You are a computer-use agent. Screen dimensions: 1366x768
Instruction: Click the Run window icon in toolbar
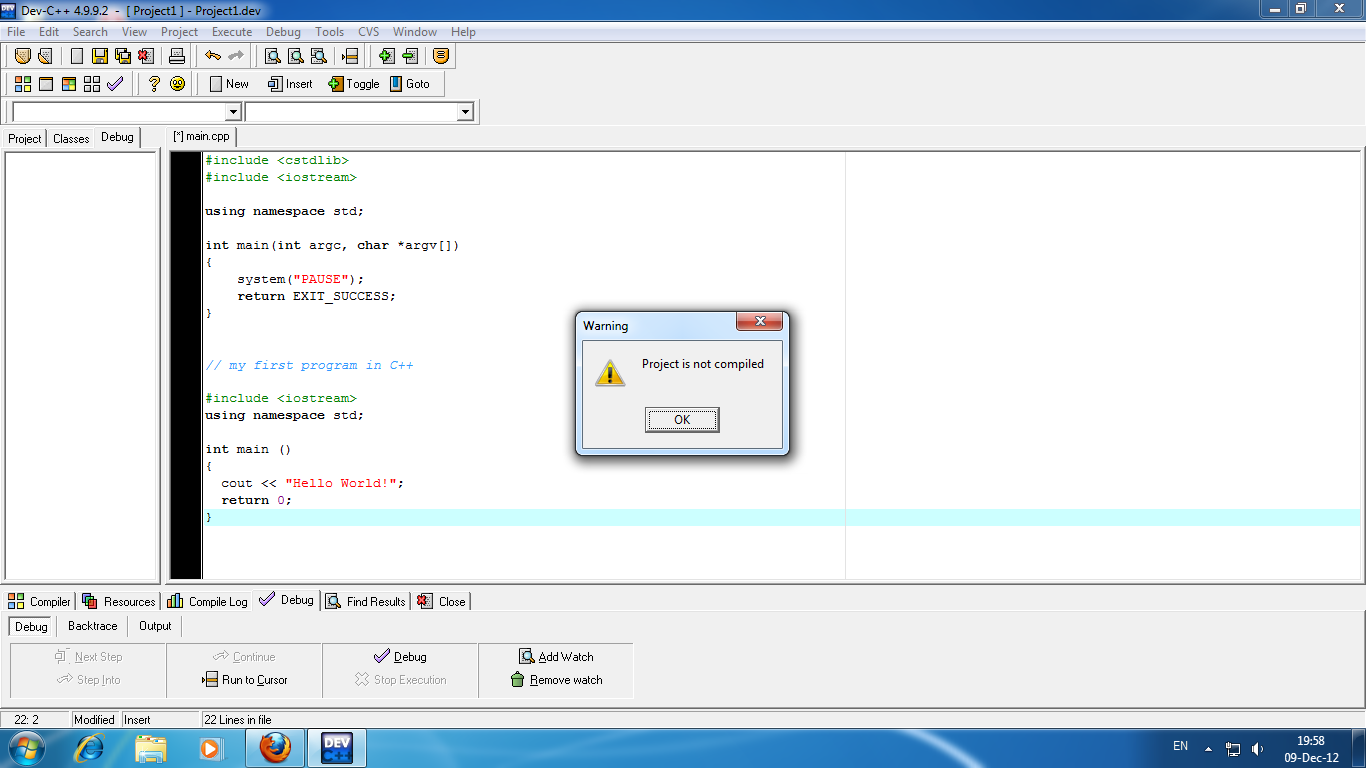coord(46,84)
